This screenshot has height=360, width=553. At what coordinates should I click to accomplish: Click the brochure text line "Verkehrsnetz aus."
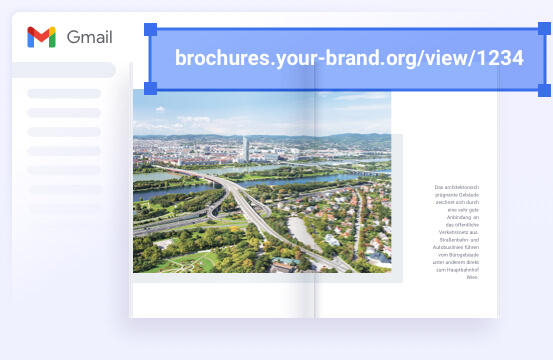(x=459, y=232)
